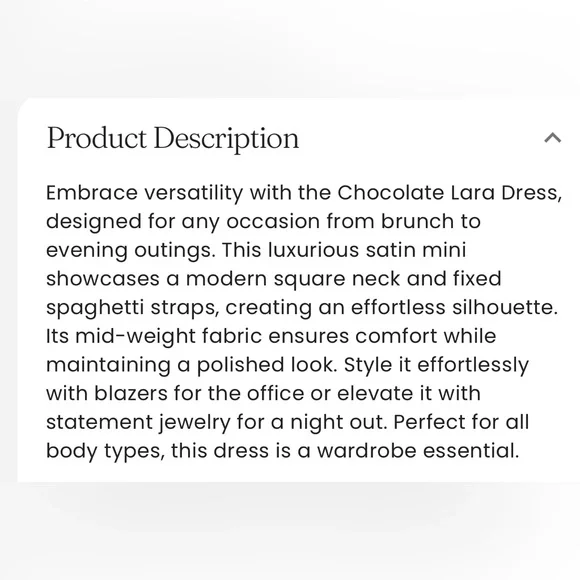Click the phrase "polished look"
The image size is (580, 580).
tap(264, 365)
